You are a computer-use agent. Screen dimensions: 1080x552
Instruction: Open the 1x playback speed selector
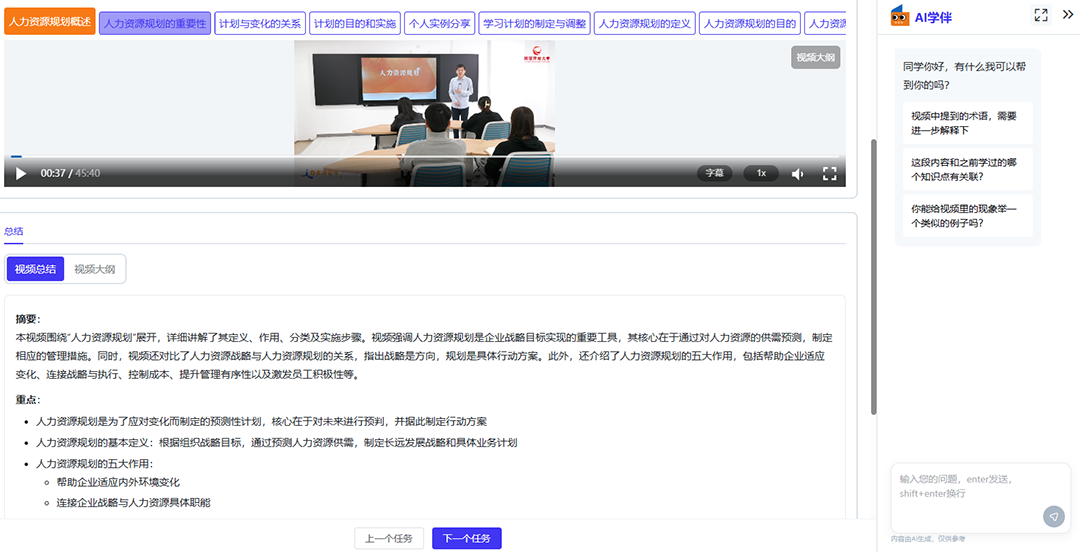click(761, 173)
